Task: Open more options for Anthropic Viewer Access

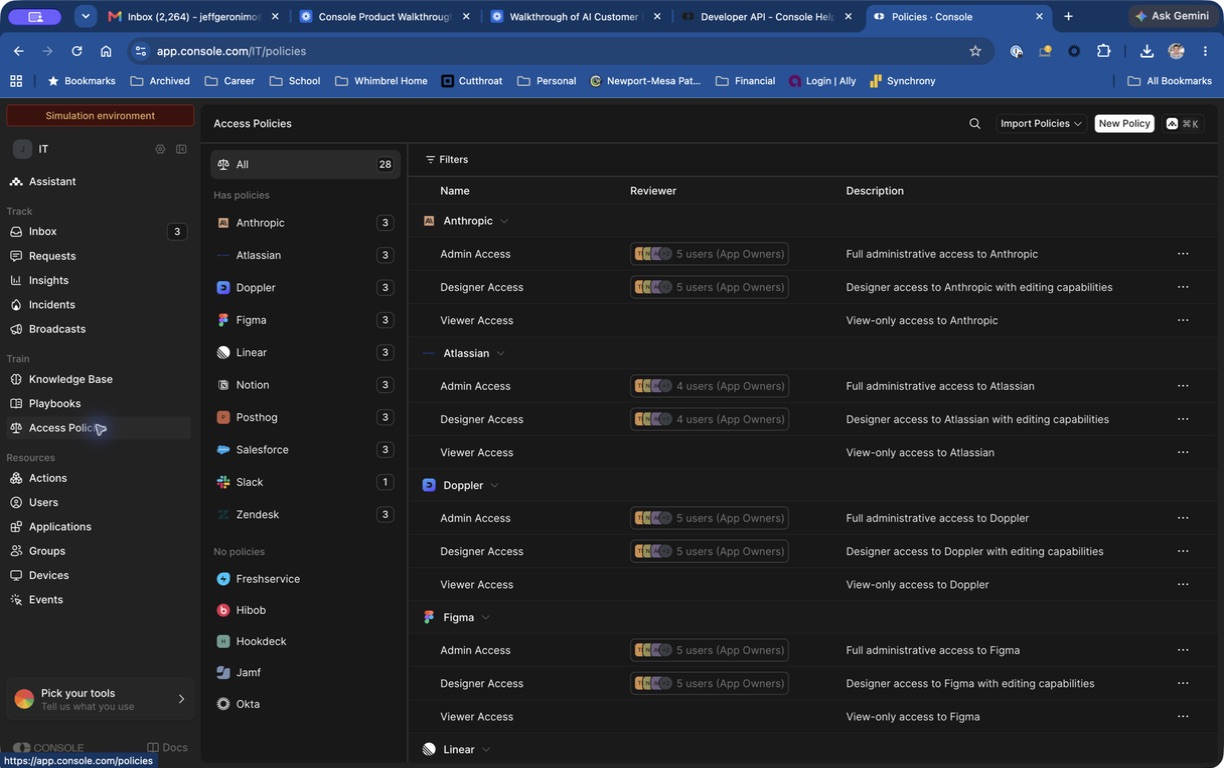Action: (1183, 320)
